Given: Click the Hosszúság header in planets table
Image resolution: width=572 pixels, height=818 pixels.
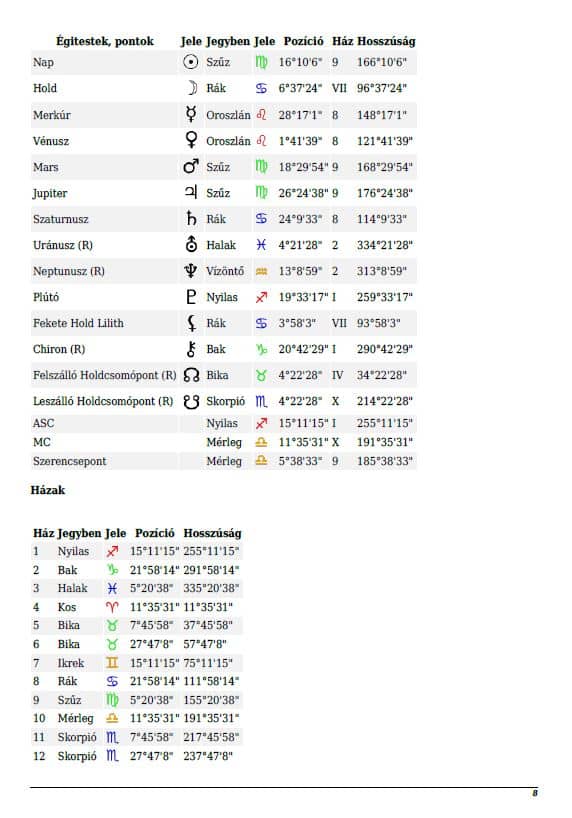Looking at the screenshot, I should coord(386,41).
